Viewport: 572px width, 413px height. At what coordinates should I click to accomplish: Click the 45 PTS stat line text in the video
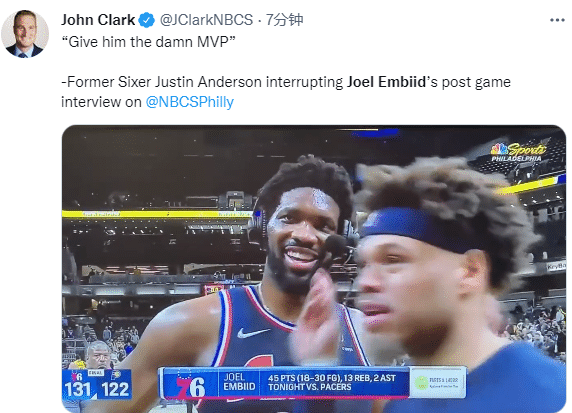coord(331,382)
